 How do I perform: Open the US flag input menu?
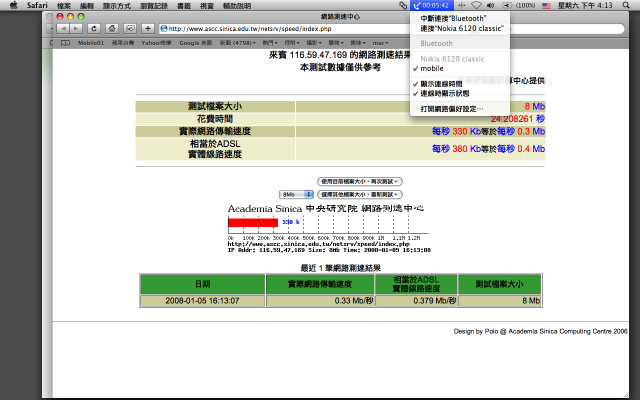(546, 5)
